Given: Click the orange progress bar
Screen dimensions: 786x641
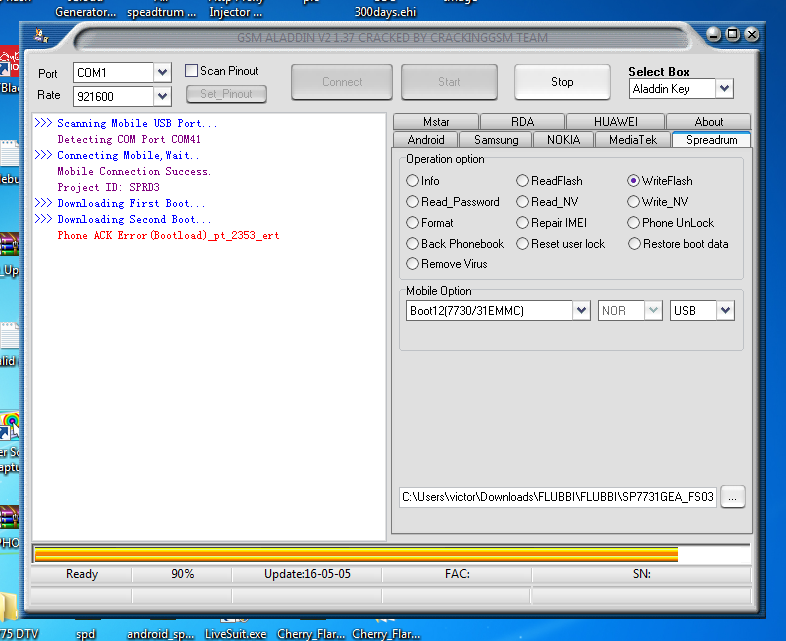Looking at the screenshot, I should tap(355, 554).
